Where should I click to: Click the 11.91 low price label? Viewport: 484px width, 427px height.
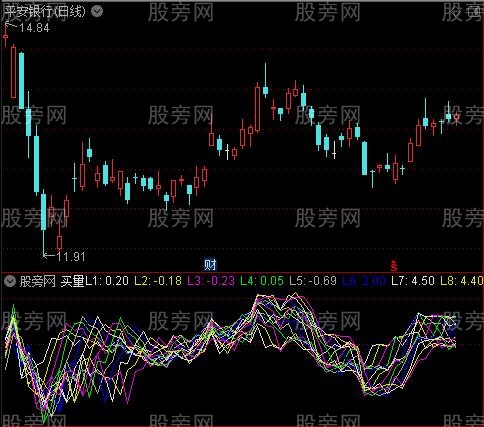(71, 257)
